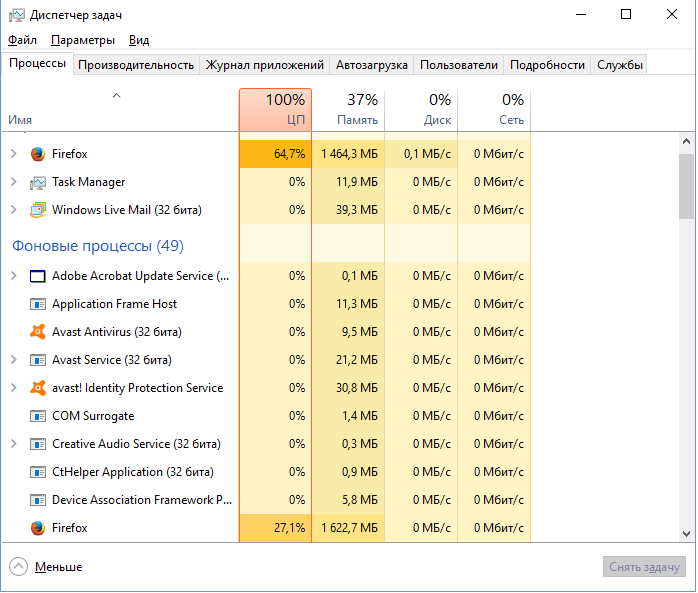
Task: Click the Avast Antivirus orange icon
Action: (x=38, y=332)
